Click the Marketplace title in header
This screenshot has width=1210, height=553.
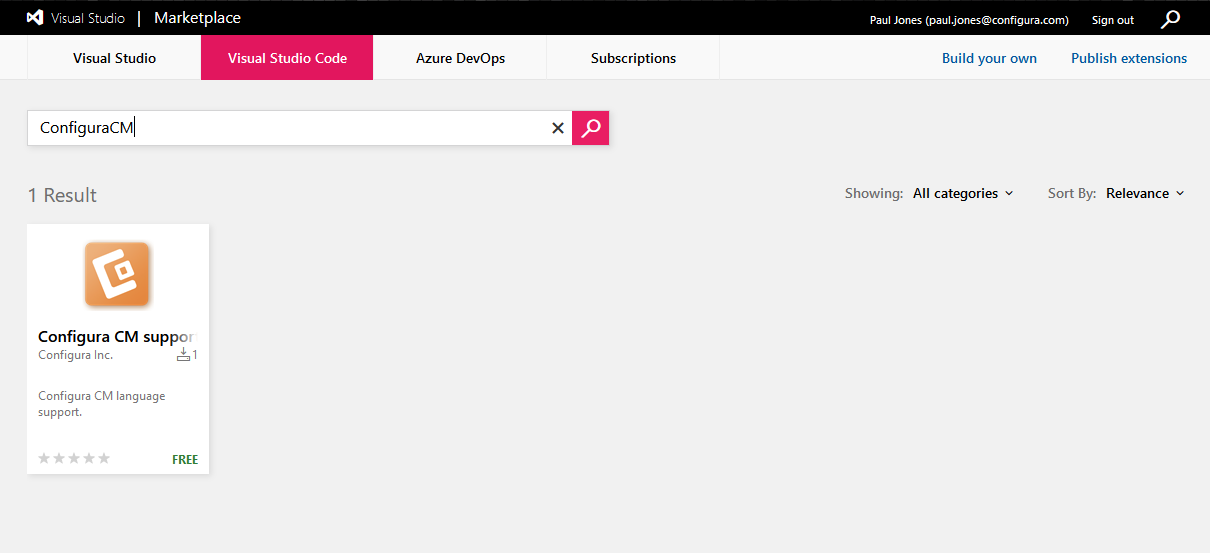click(x=197, y=18)
